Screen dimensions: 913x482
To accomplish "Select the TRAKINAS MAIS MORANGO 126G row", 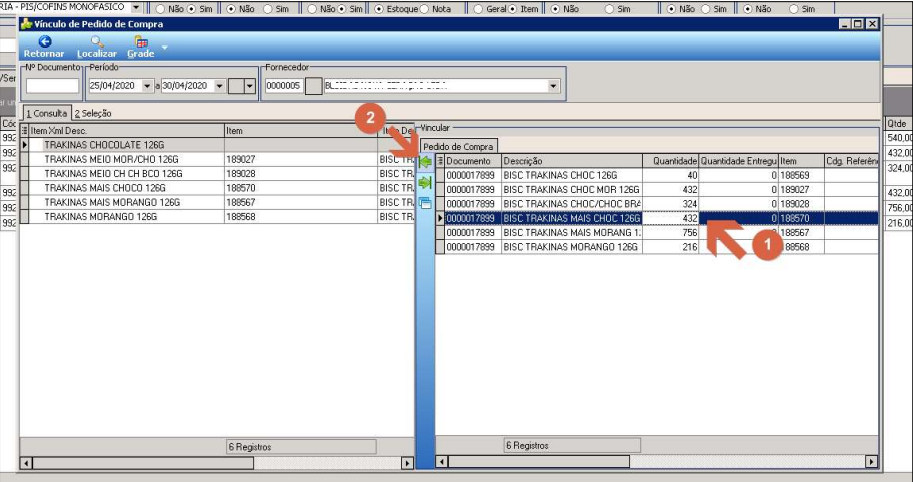I will 218,202.
